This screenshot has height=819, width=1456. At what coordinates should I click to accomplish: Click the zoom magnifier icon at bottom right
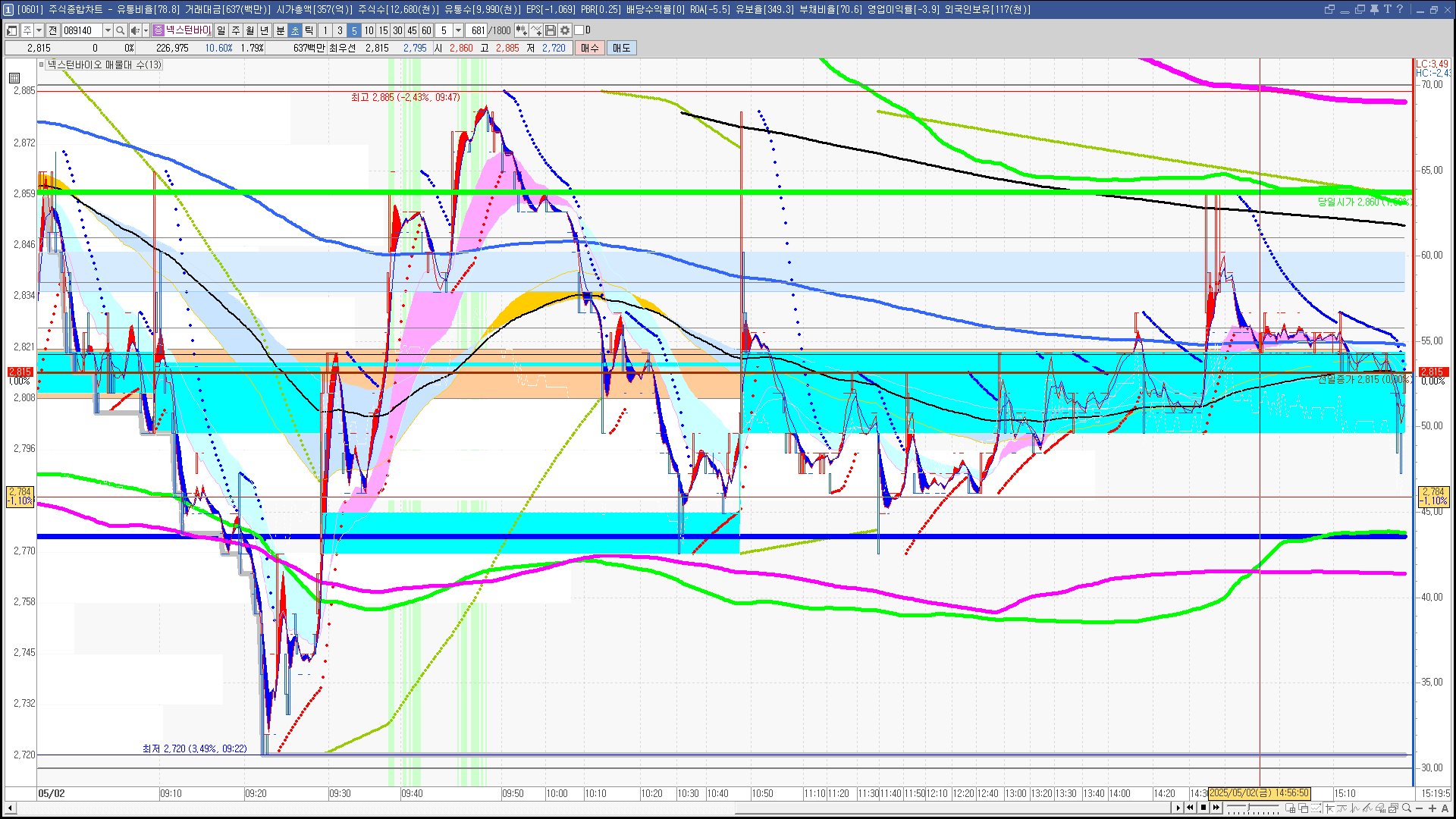tap(1407, 808)
